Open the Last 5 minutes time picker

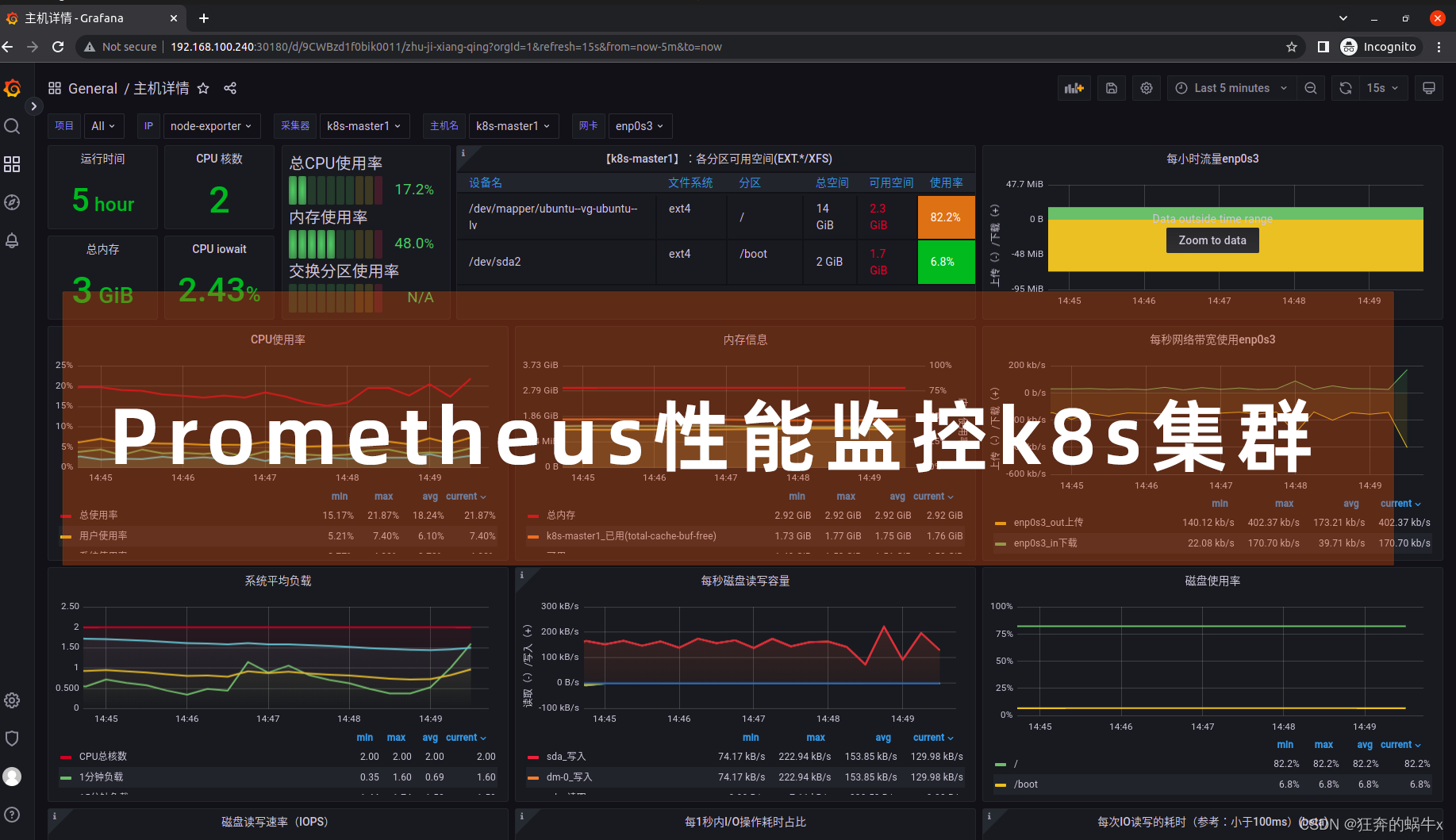pyautogui.click(x=1231, y=88)
